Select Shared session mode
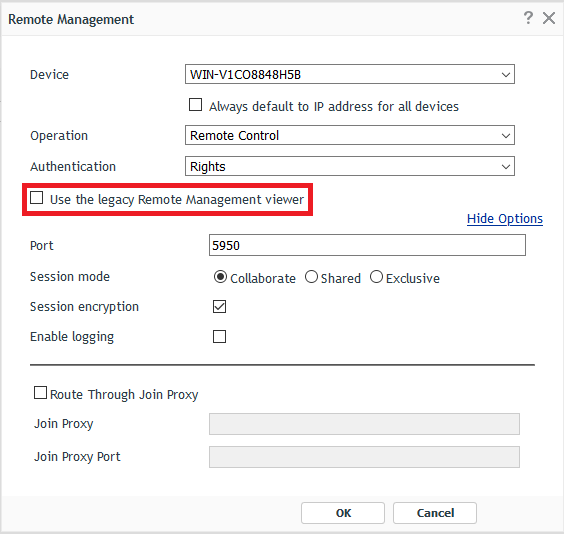This screenshot has width=564, height=534. point(311,277)
